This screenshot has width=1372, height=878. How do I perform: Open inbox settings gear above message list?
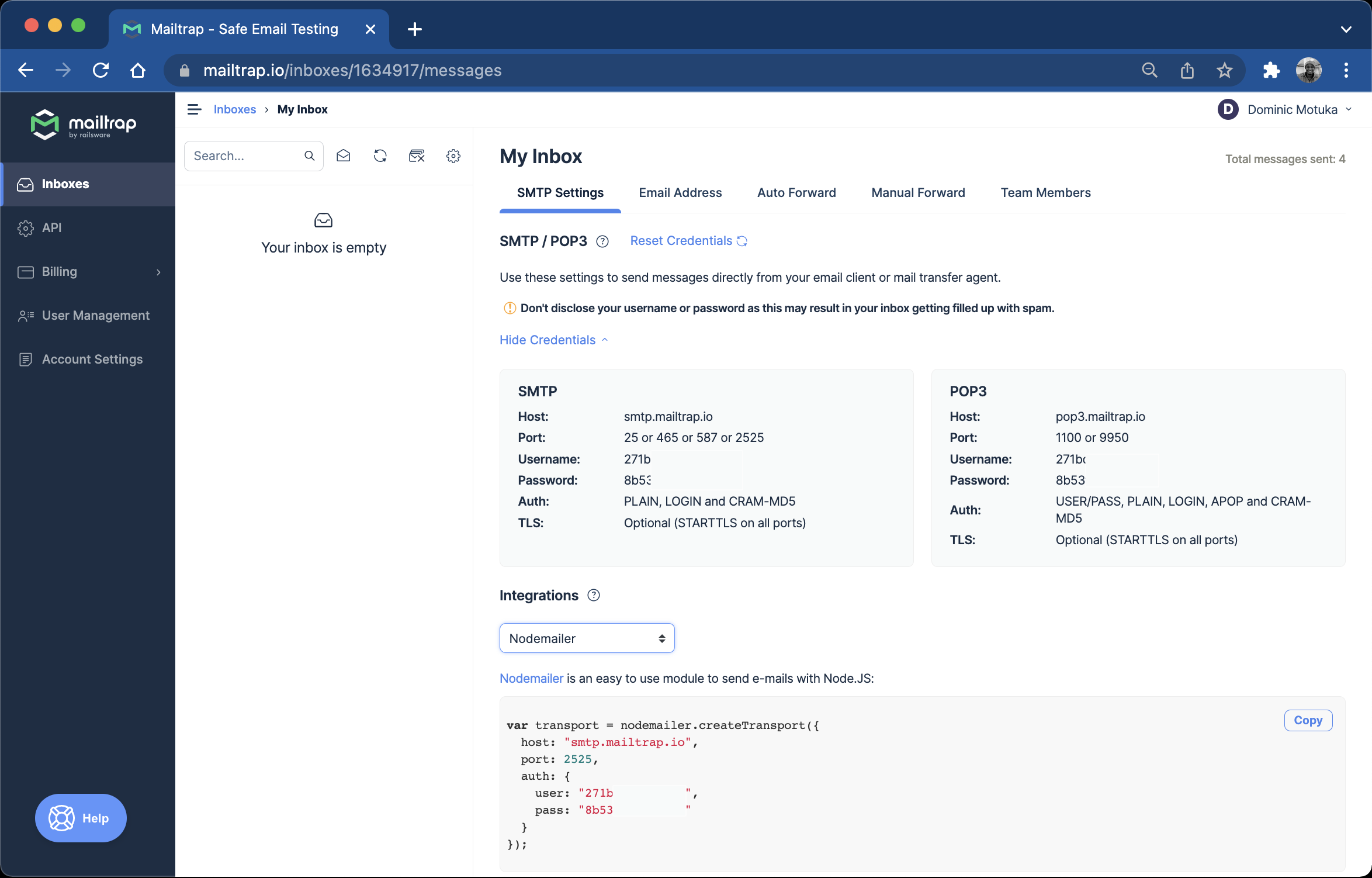[x=453, y=155]
